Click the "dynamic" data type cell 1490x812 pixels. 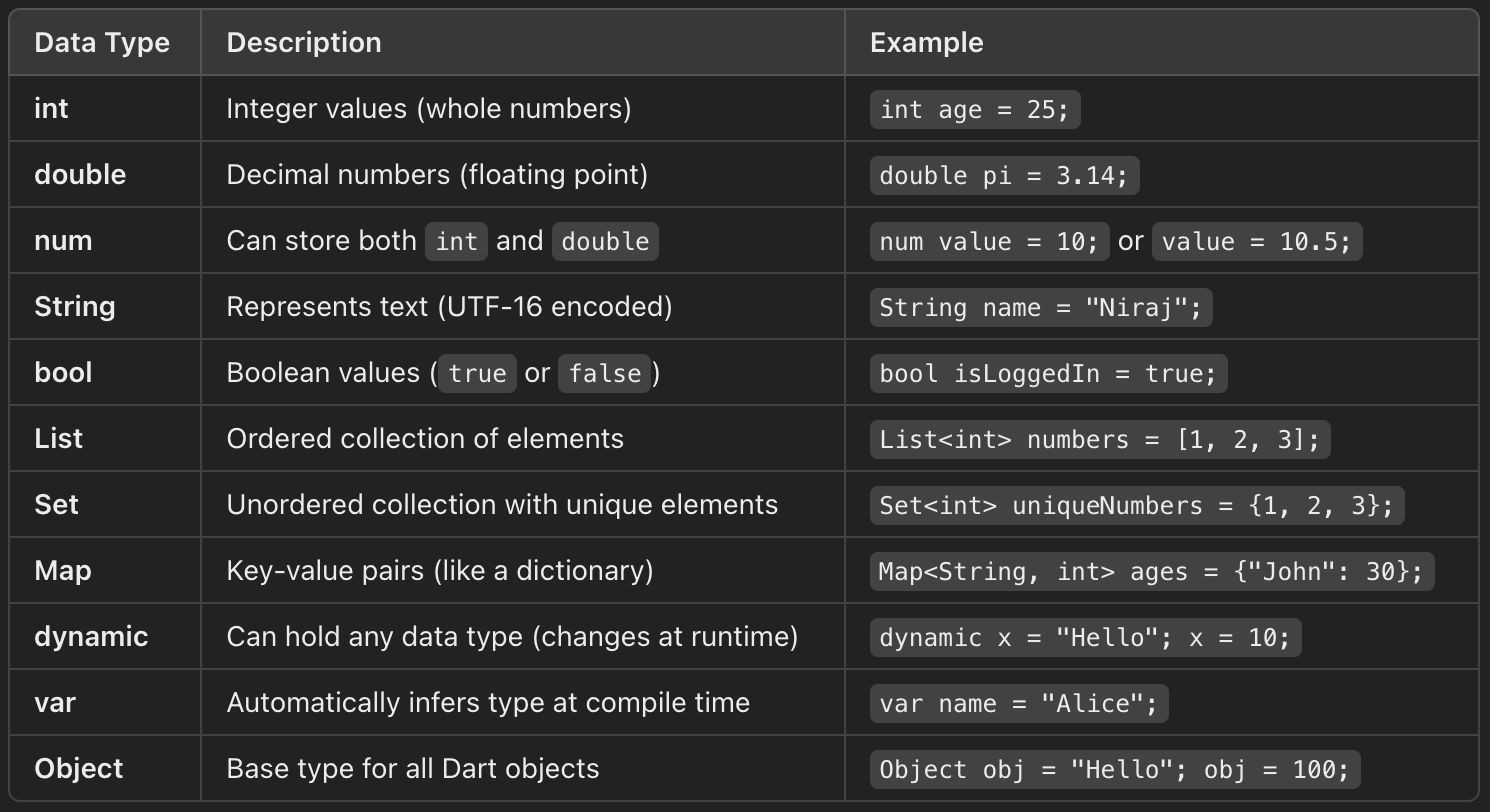(91, 637)
